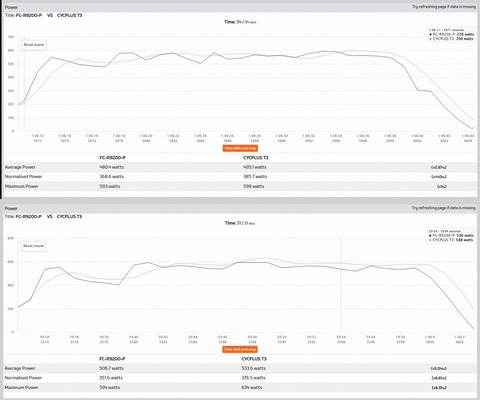Click the Time 31 secs readout above the lower chart

(x=240, y=223)
